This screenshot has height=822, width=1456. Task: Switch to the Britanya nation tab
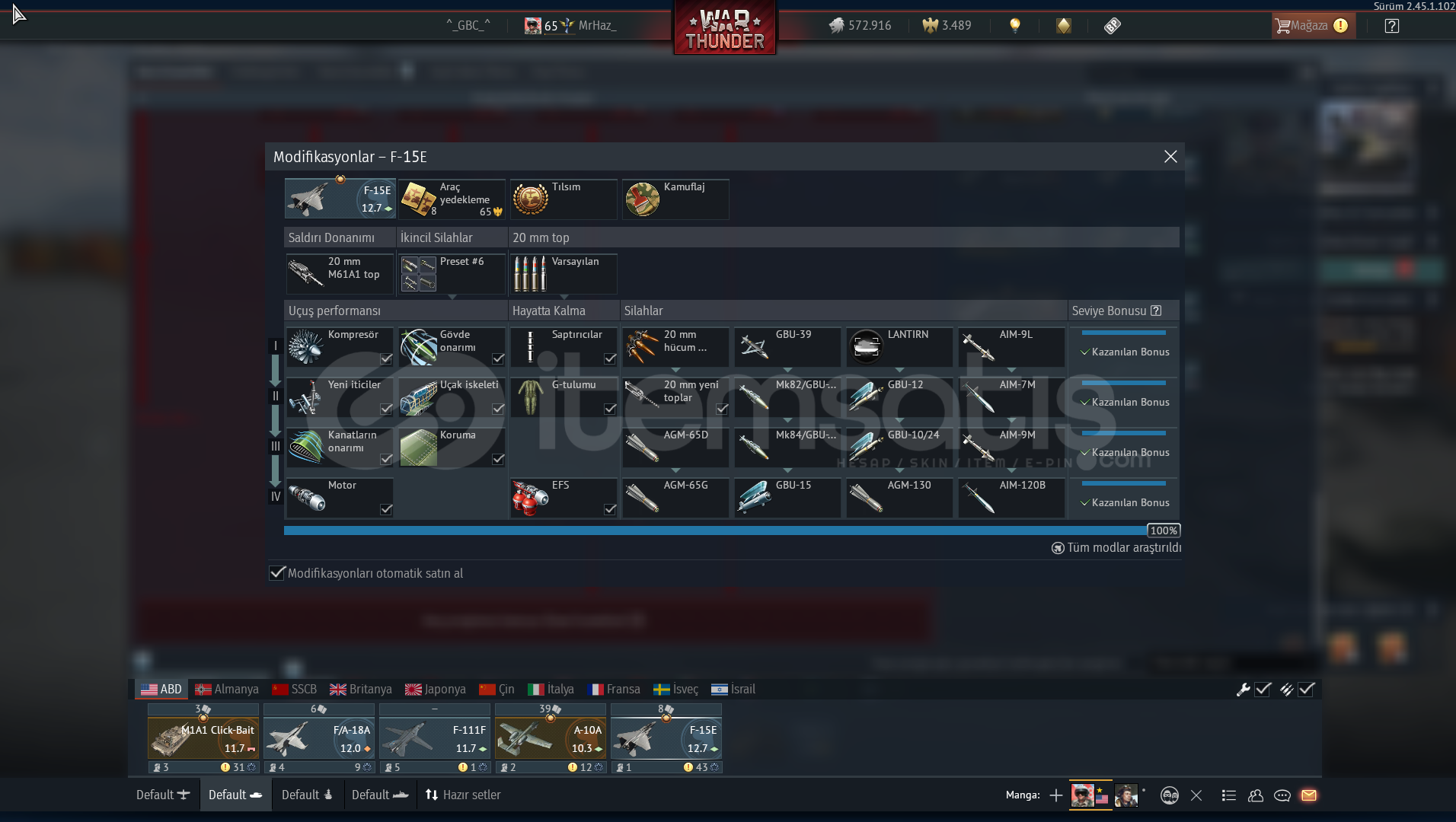[361, 689]
